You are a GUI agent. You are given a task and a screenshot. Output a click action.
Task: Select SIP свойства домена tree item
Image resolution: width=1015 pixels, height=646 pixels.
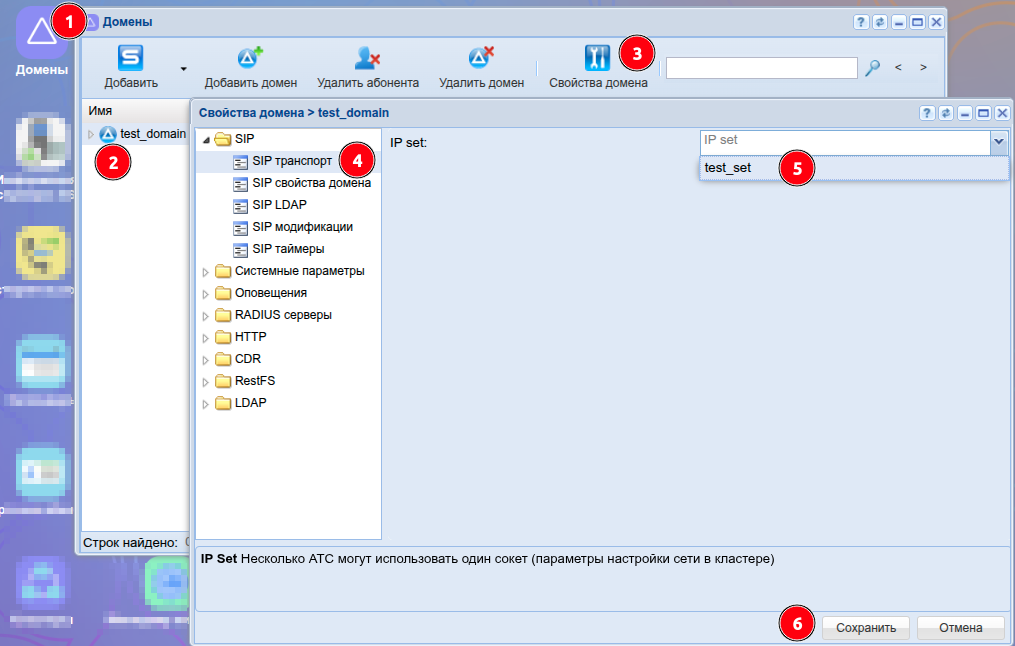click(x=311, y=183)
